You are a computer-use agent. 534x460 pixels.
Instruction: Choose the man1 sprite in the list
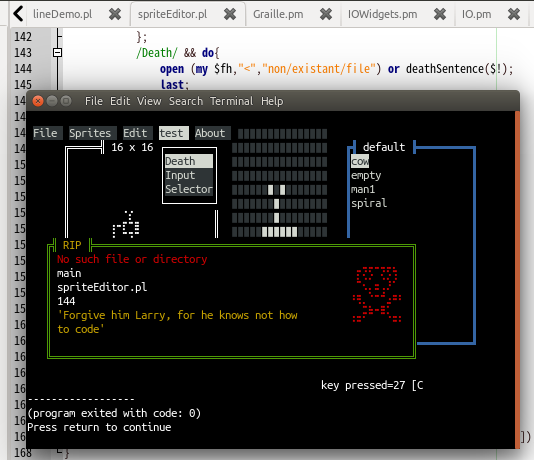coord(363,189)
